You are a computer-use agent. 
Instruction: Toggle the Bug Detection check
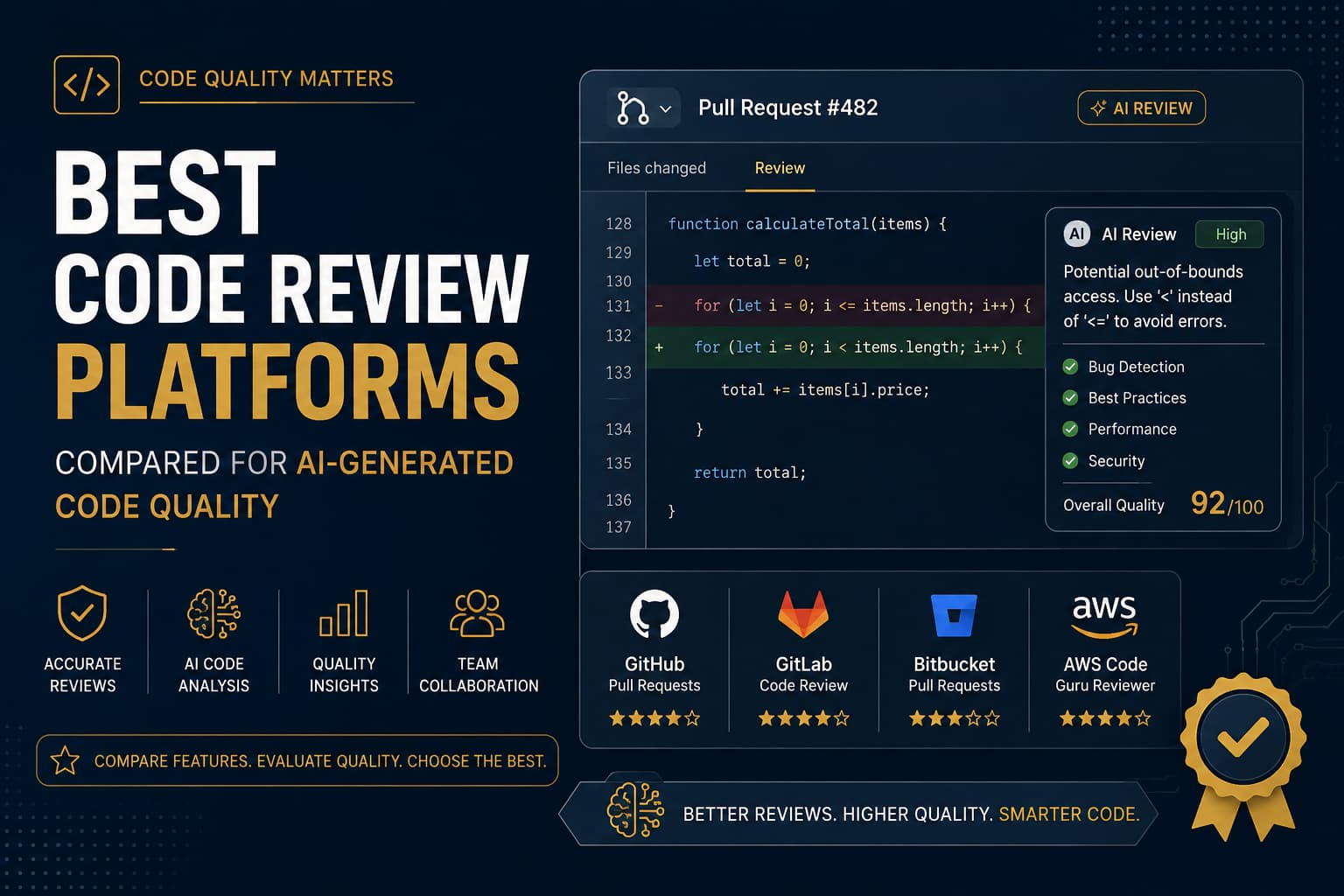pos(1070,367)
